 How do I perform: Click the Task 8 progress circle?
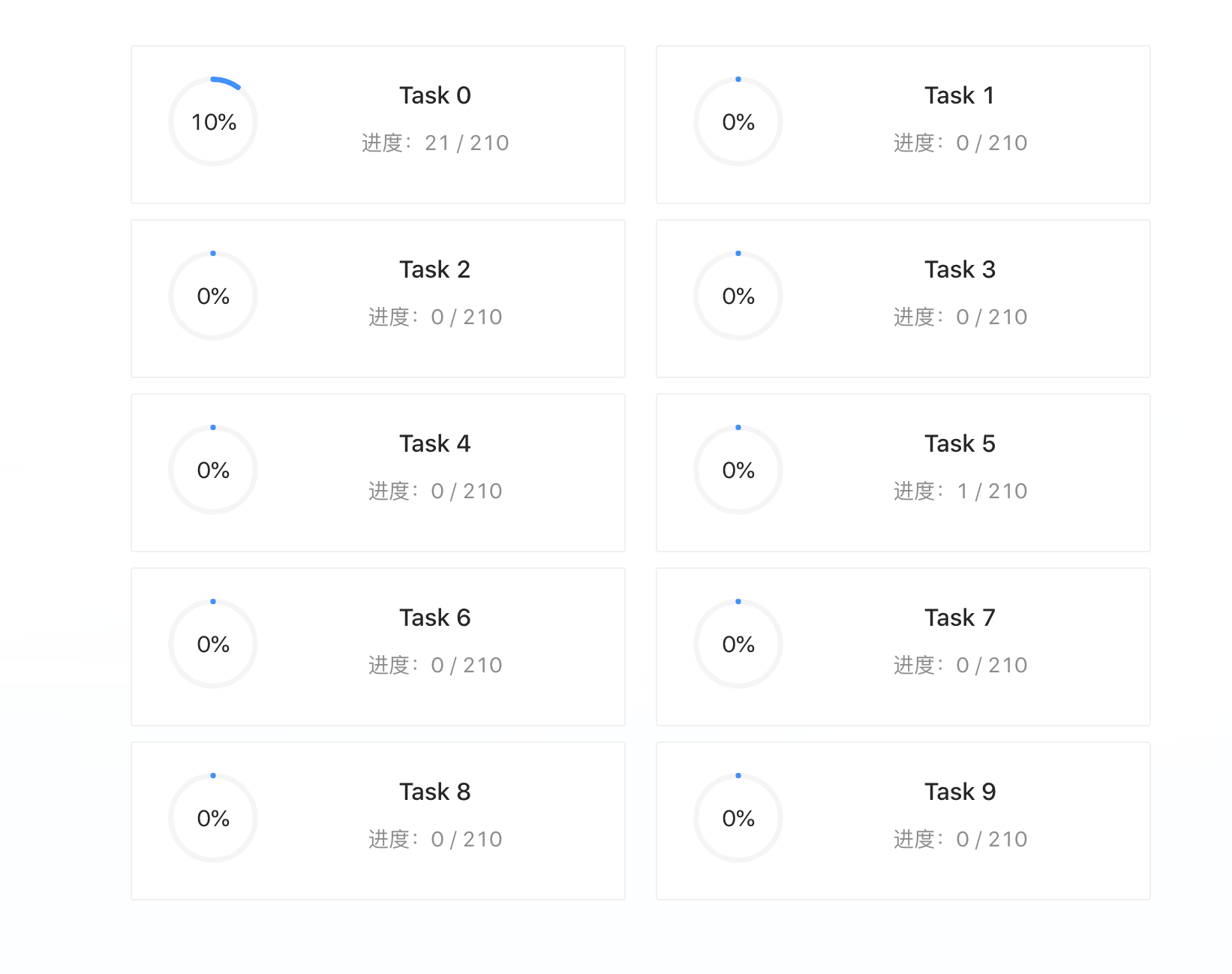click(x=213, y=818)
